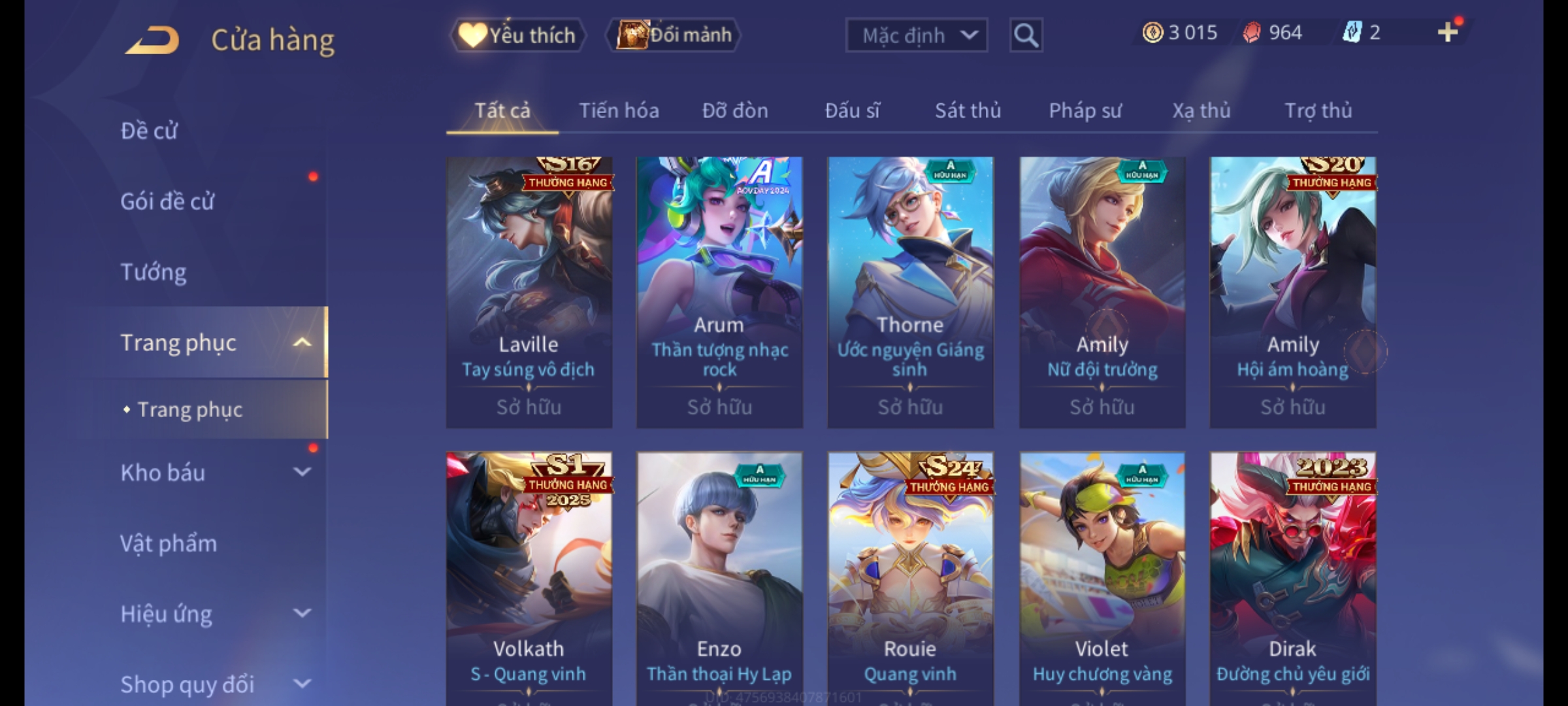The height and width of the screenshot is (706, 1568).
Task: Tap the plus icon to add currency
Action: tap(1448, 32)
